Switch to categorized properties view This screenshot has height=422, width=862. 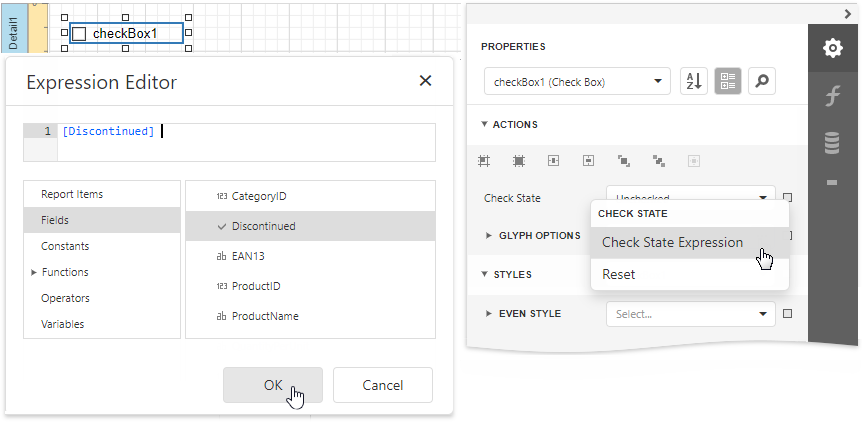(728, 82)
